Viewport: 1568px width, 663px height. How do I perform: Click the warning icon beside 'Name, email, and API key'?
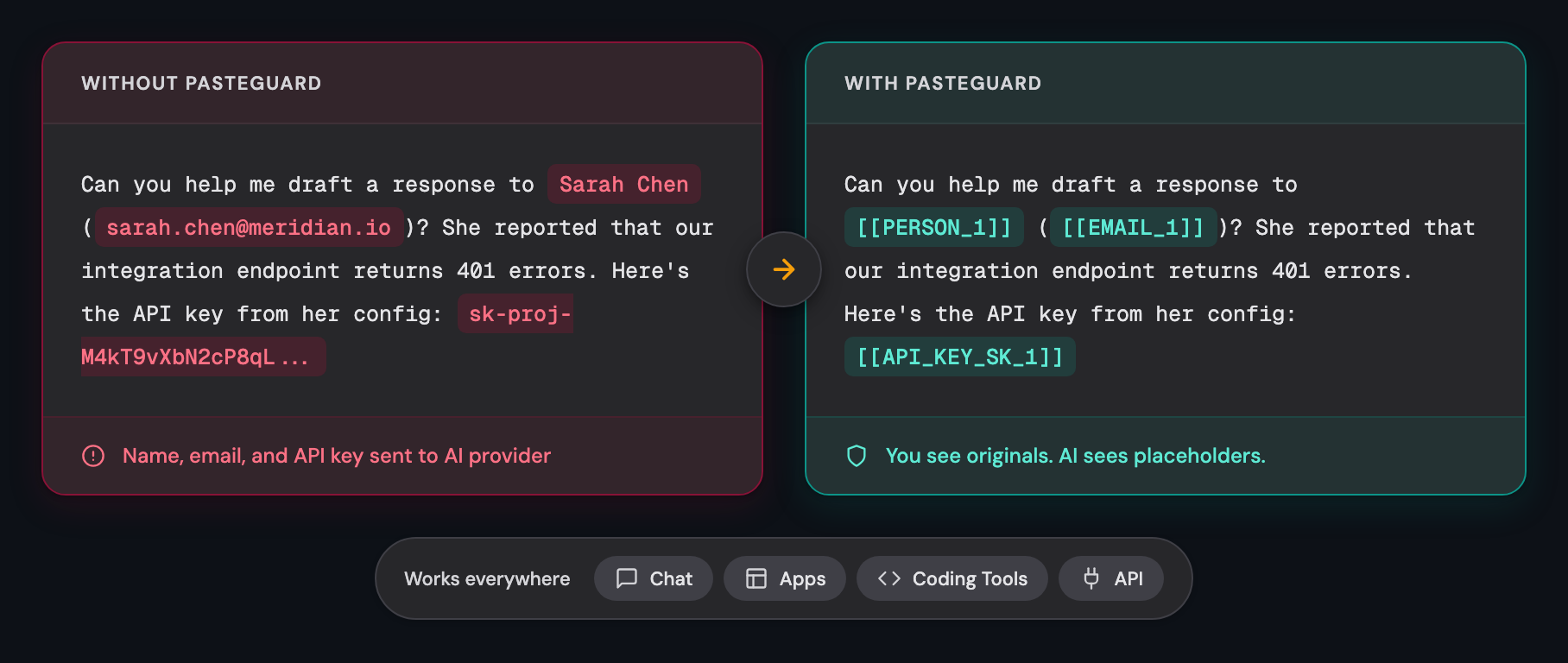pos(93,456)
